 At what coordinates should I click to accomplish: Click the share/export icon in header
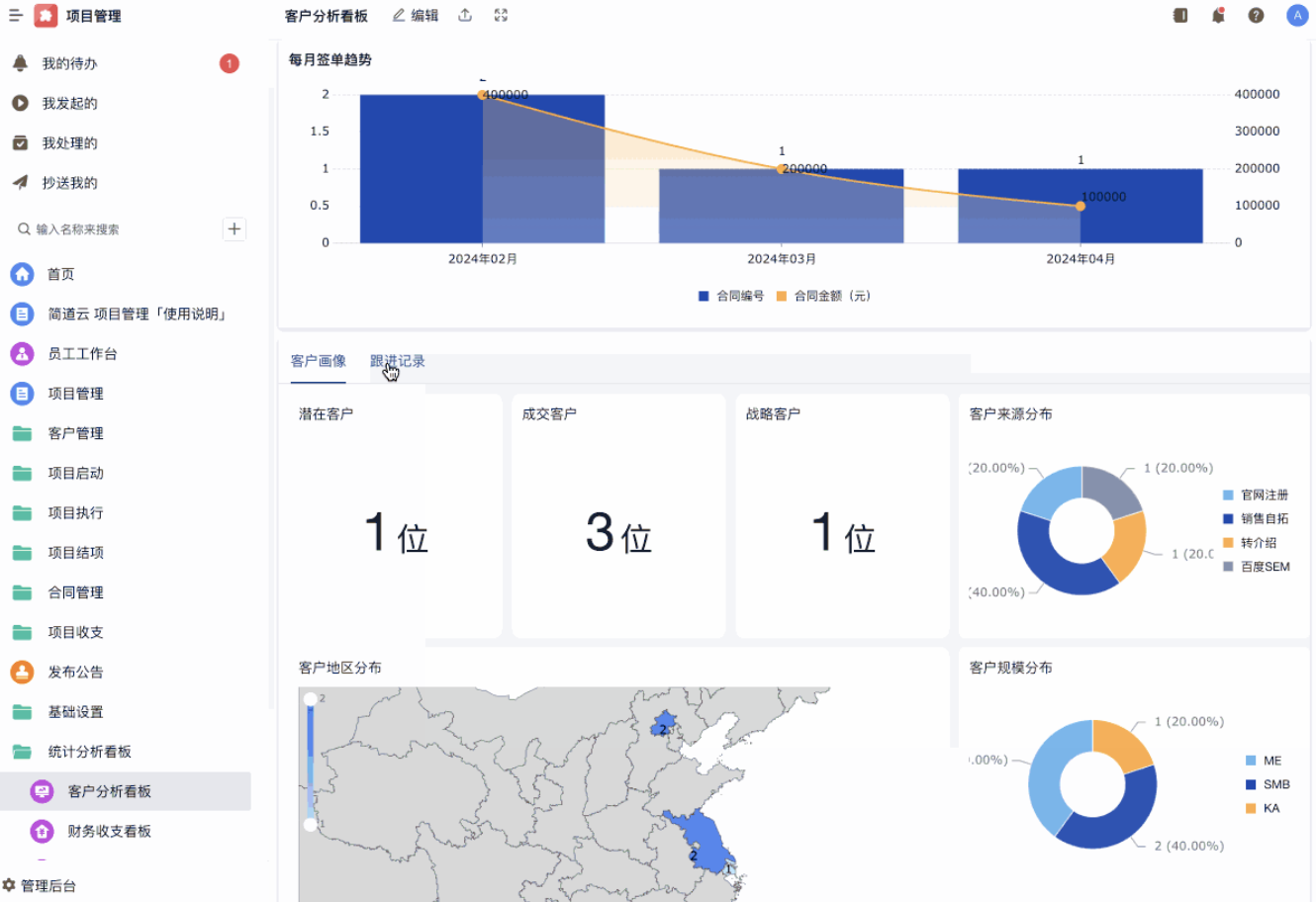(465, 16)
